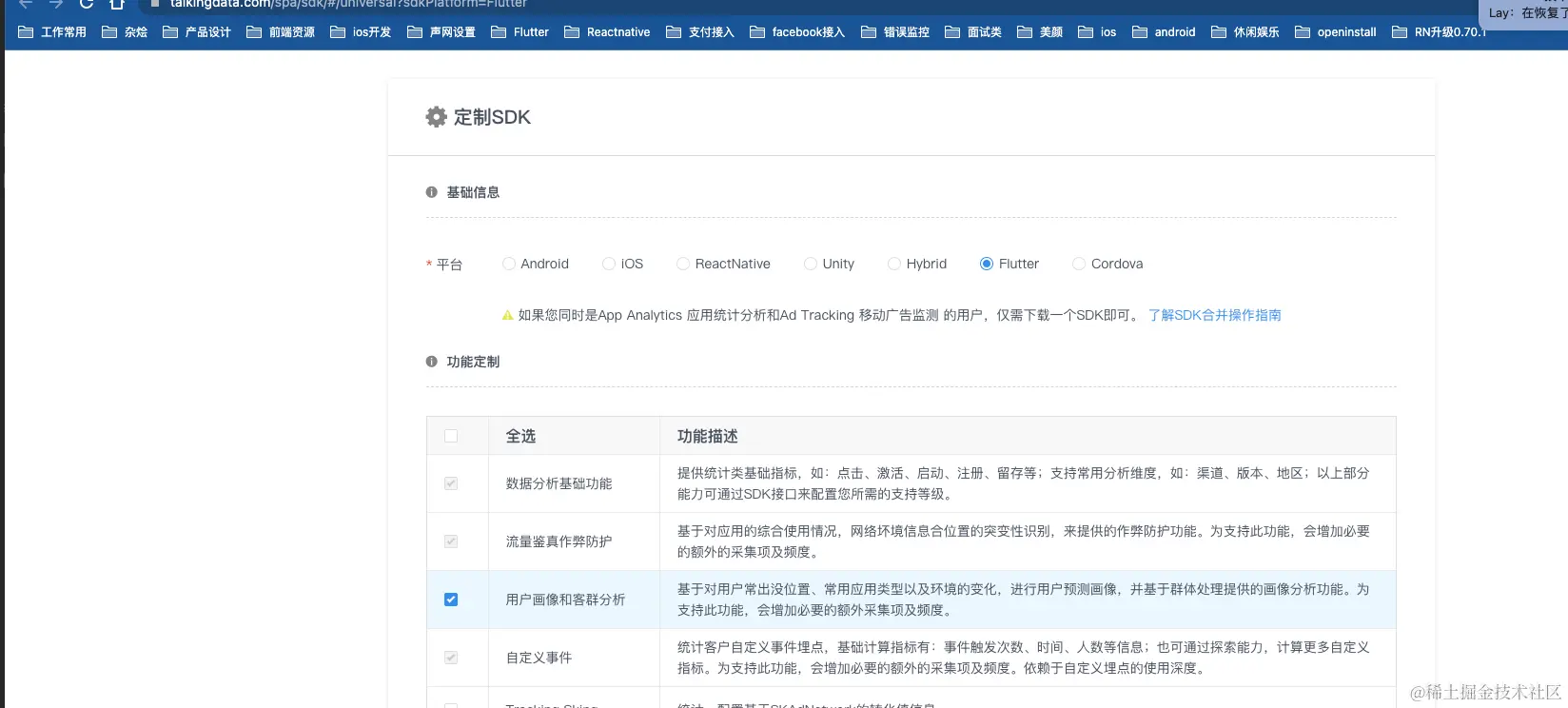Open the 了解SDK合并操作指南 link

pyautogui.click(x=1214, y=315)
